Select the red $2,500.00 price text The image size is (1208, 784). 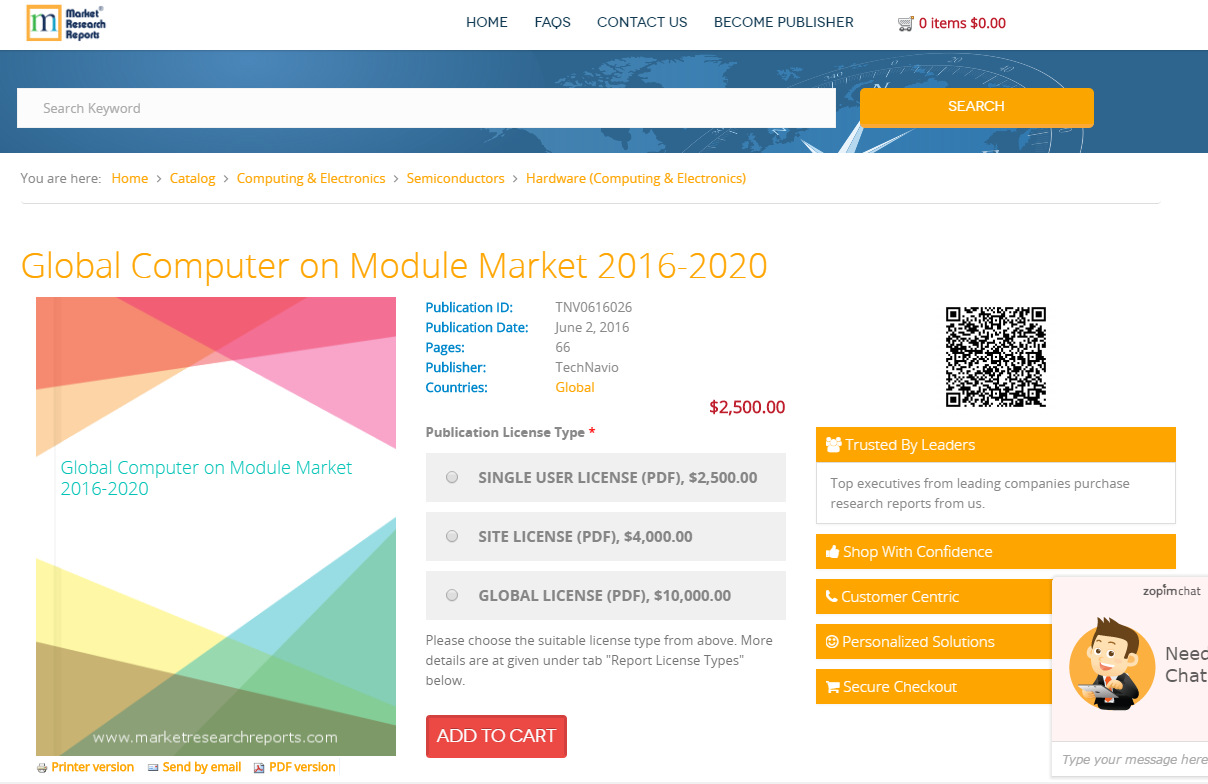tap(747, 407)
